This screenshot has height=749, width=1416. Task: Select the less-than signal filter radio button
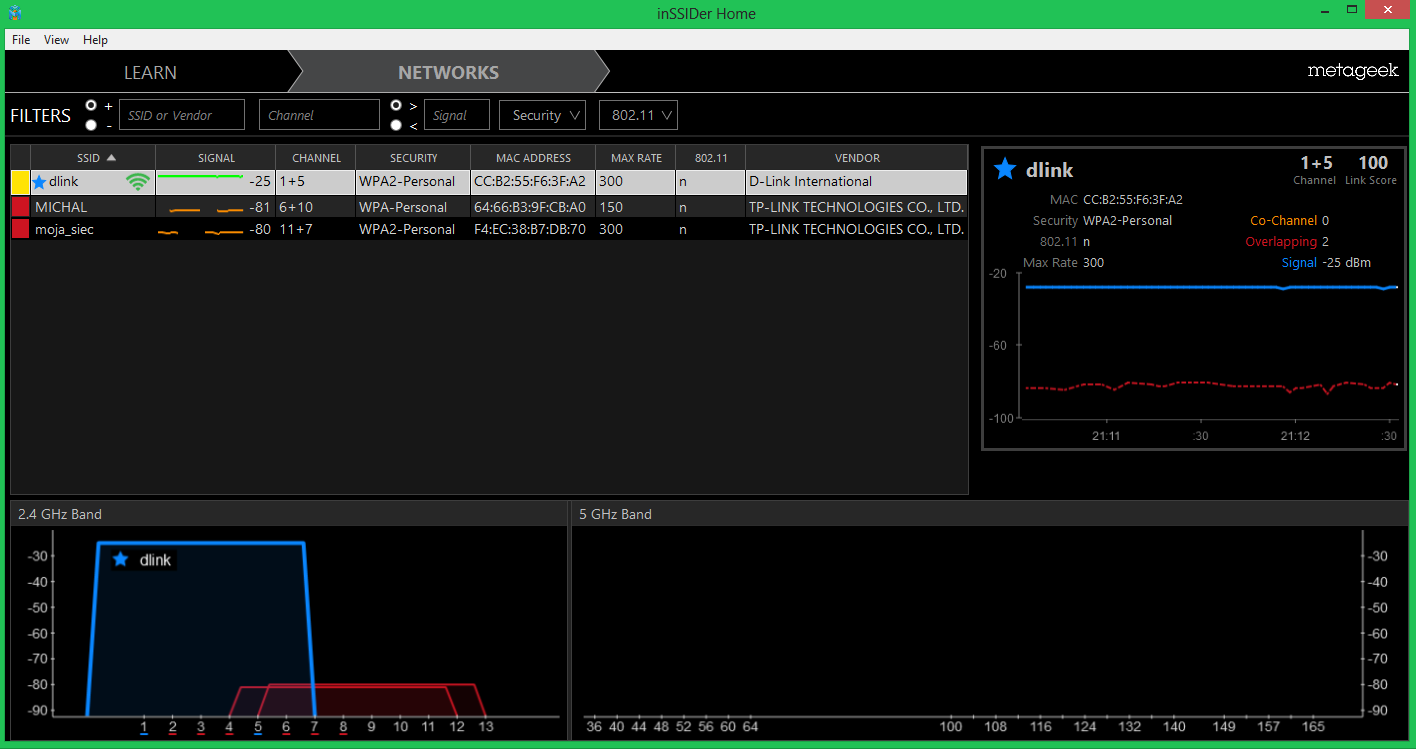(396, 125)
